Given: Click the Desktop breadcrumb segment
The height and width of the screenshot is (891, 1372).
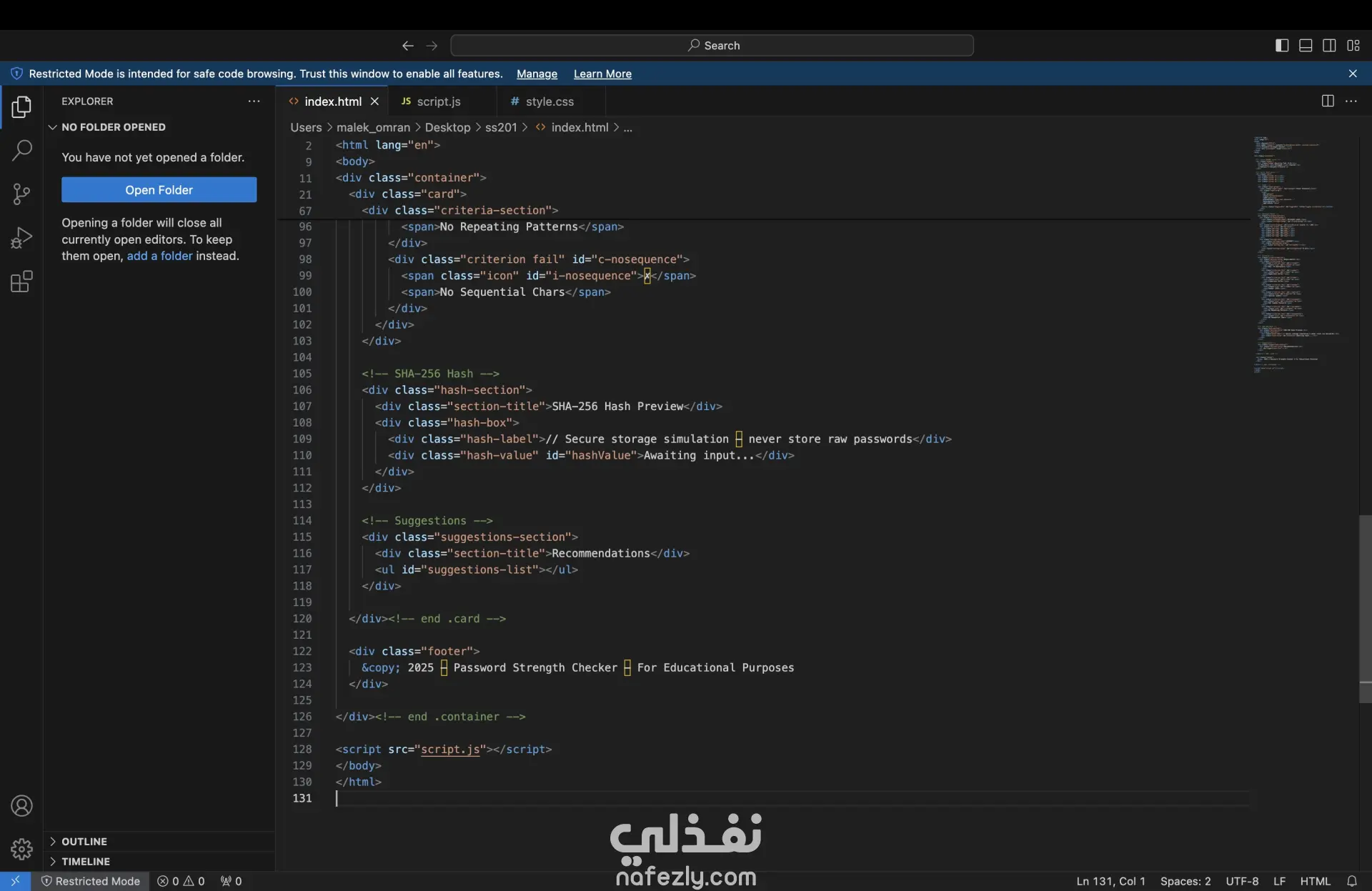Looking at the screenshot, I should coord(447,127).
